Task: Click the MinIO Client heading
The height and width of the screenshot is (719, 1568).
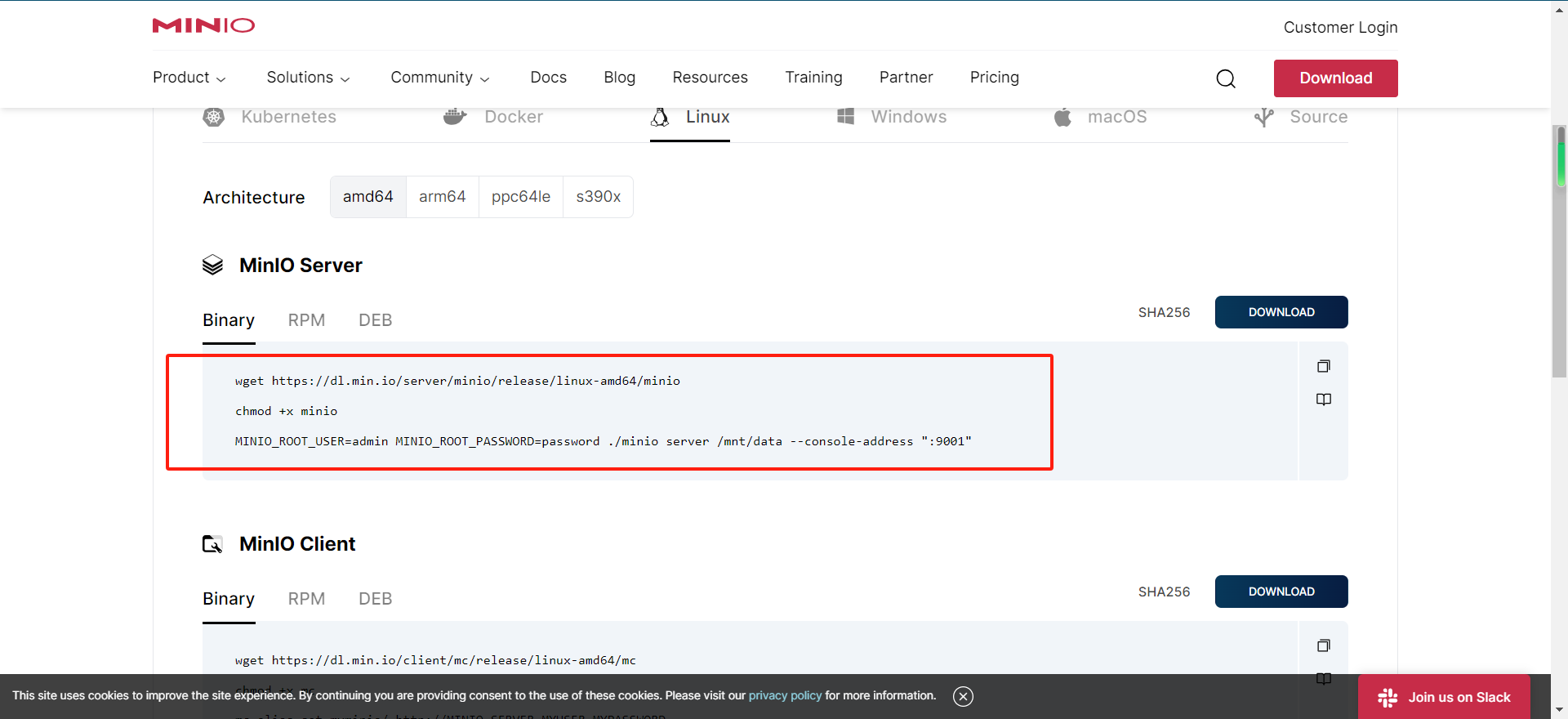Action: 297,544
